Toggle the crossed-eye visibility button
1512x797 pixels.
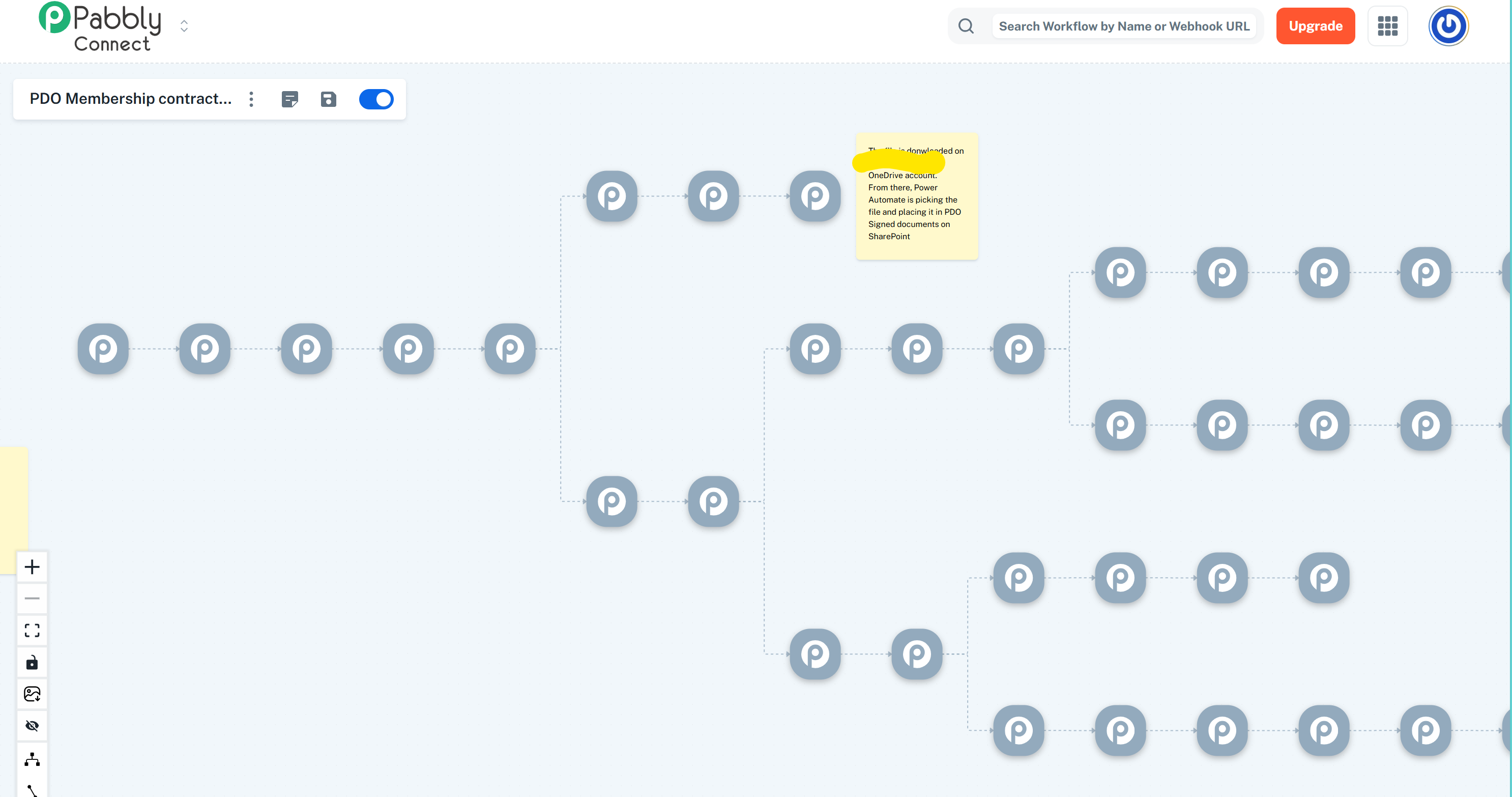click(32, 726)
